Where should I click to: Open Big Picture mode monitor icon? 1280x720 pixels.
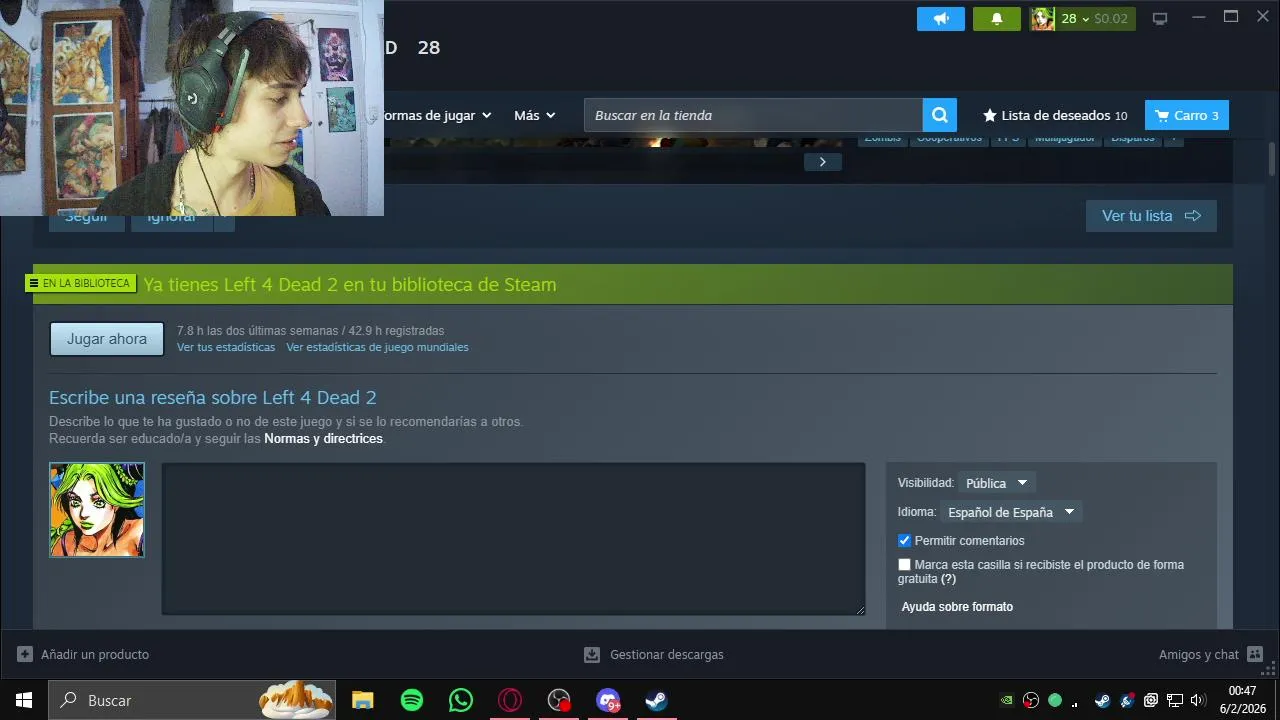tap(1160, 18)
